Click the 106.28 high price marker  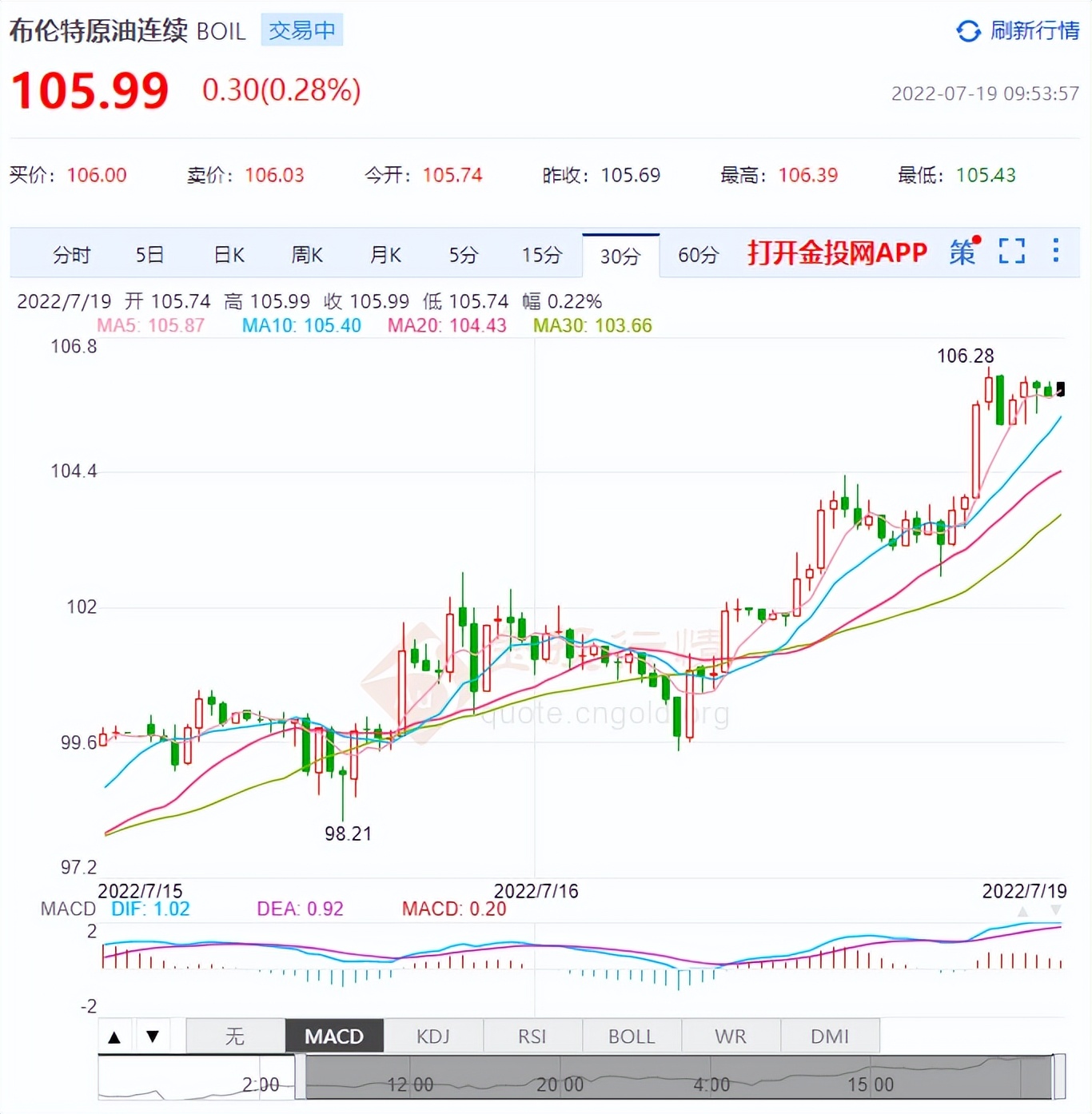[965, 356]
